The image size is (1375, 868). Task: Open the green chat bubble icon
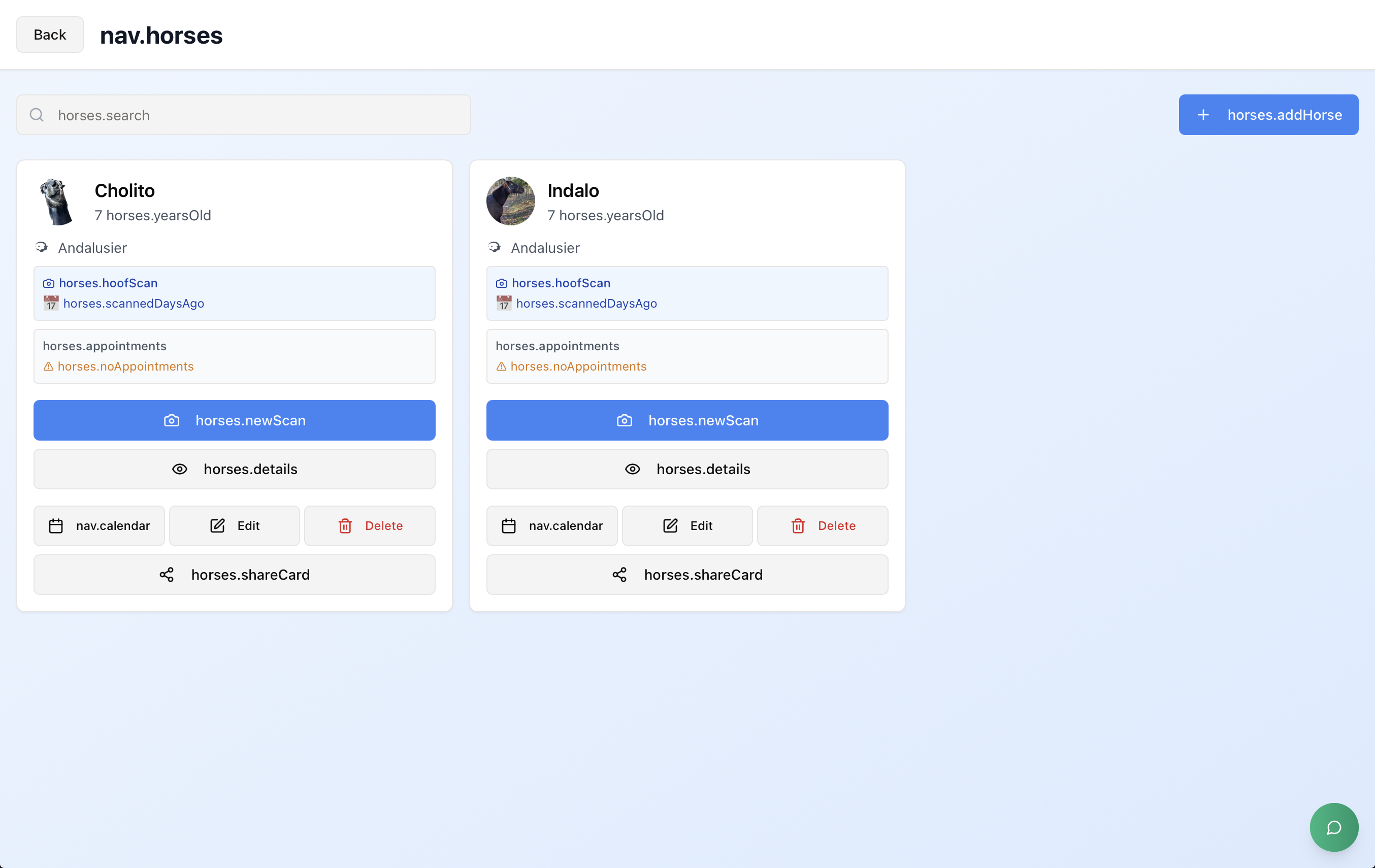pos(1333,827)
